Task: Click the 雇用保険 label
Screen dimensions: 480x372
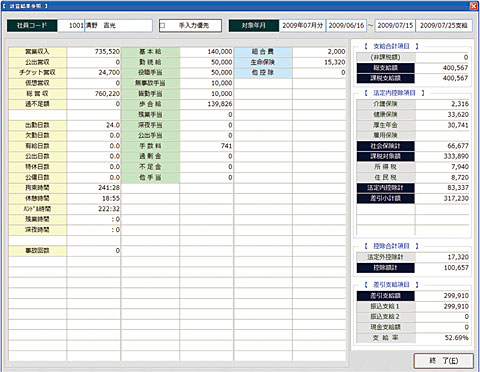Action: tap(386, 135)
